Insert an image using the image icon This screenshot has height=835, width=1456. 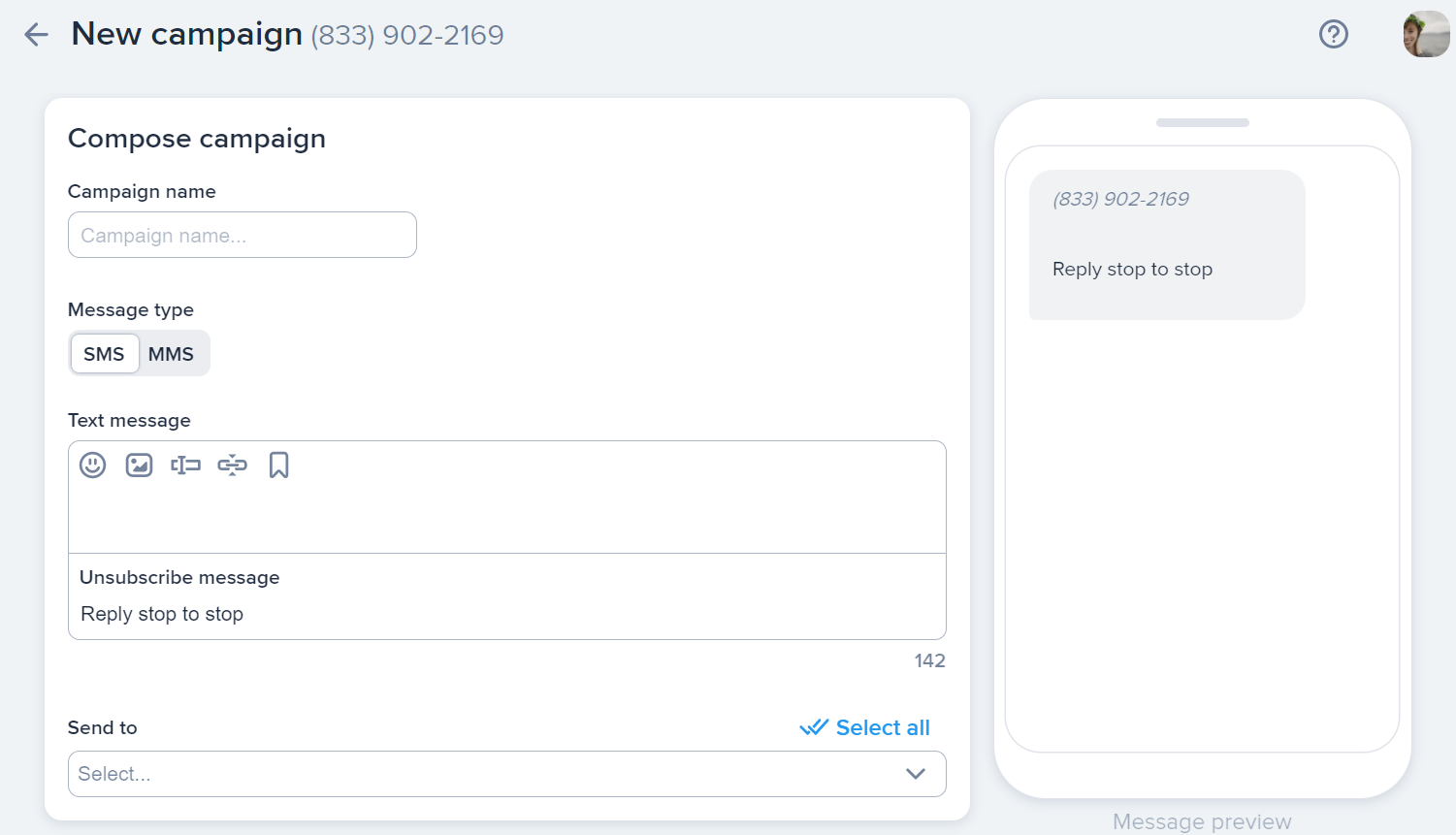coord(139,465)
